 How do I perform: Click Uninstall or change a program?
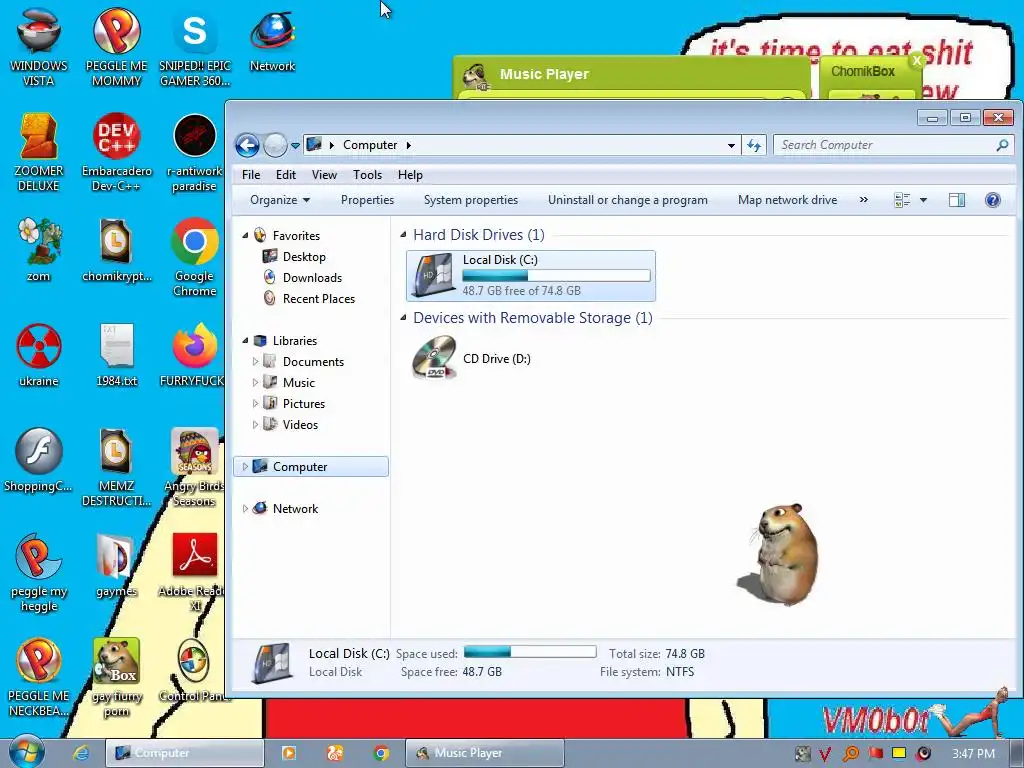628,200
